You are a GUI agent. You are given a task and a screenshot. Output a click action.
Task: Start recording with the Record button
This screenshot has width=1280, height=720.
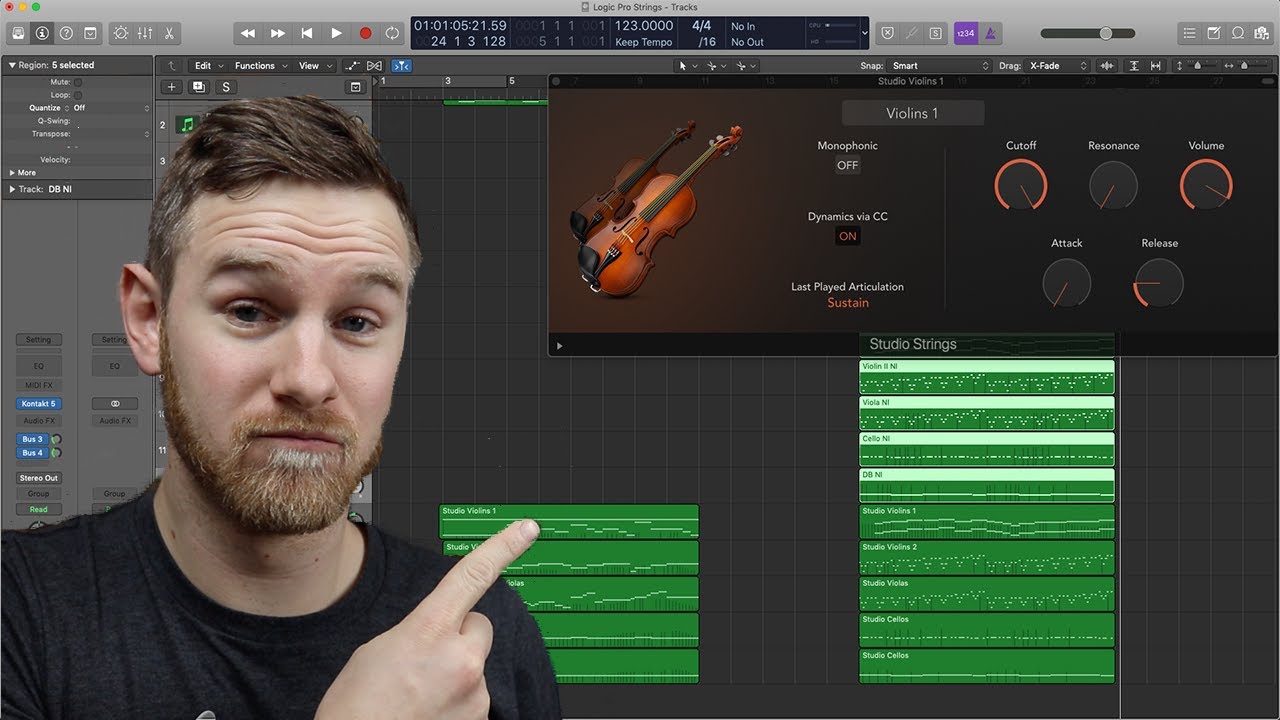(365, 33)
